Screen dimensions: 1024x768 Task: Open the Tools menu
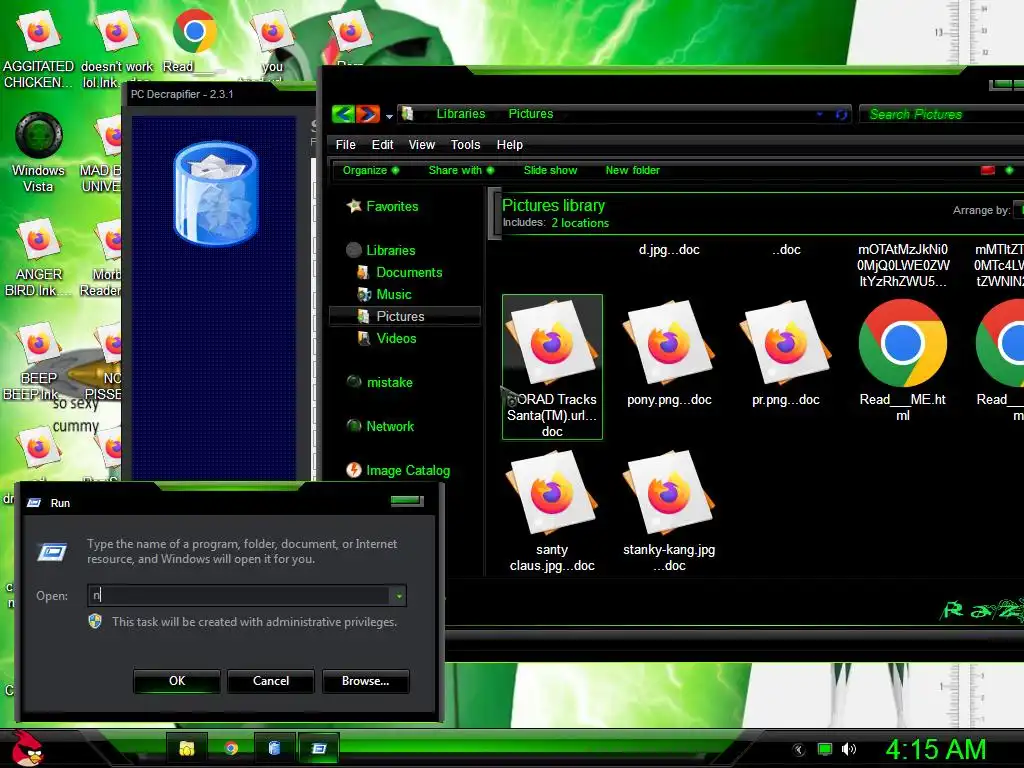pos(465,145)
